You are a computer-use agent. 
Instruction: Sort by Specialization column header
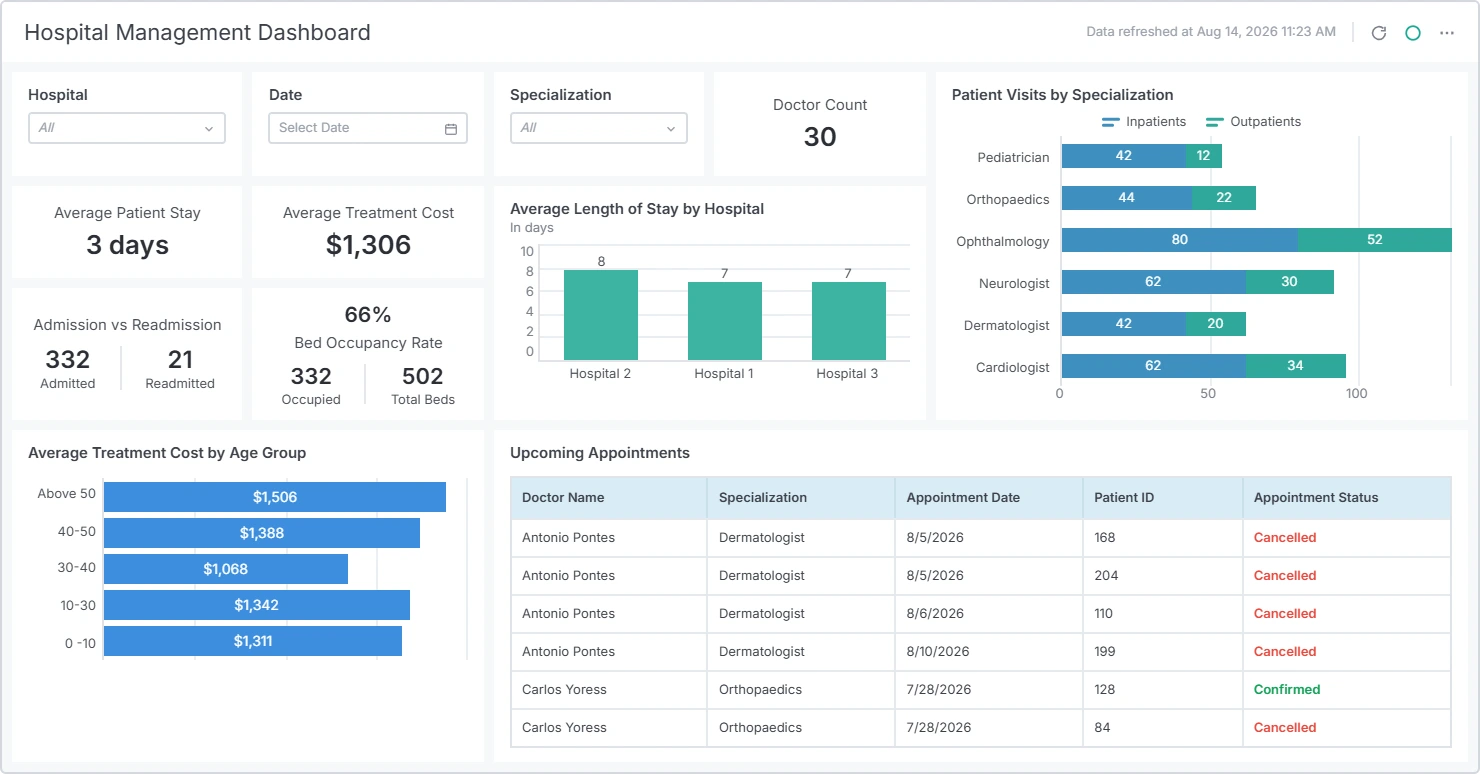pos(801,498)
